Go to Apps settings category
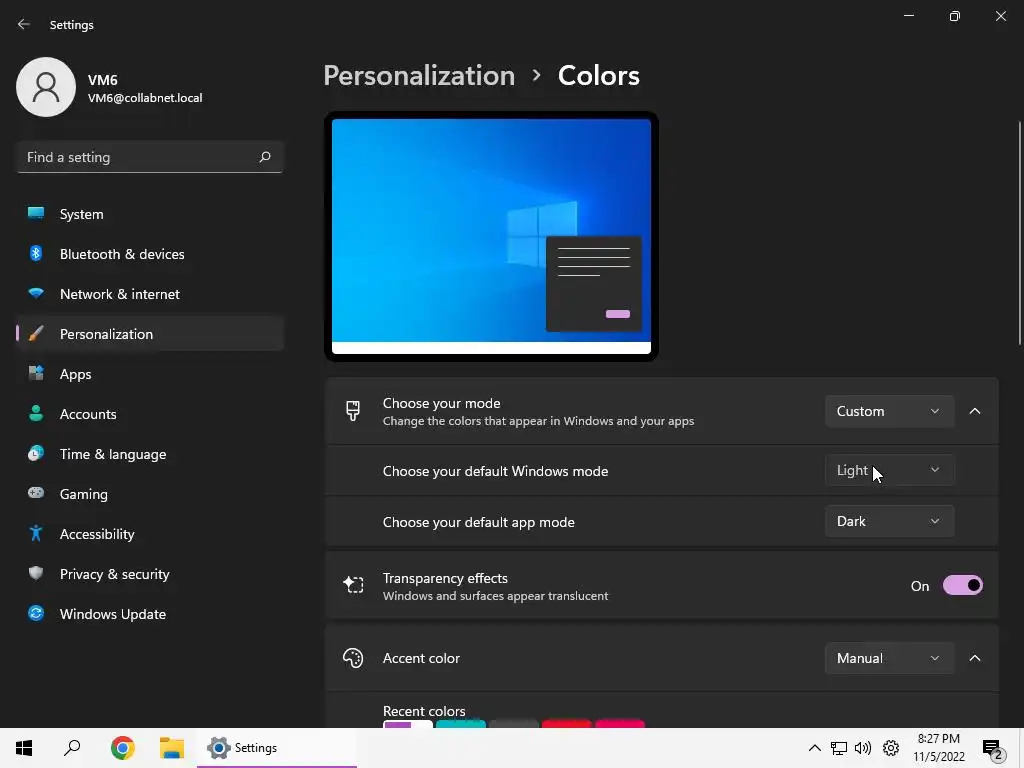This screenshot has width=1024, height=768. (x=150, y=374)
